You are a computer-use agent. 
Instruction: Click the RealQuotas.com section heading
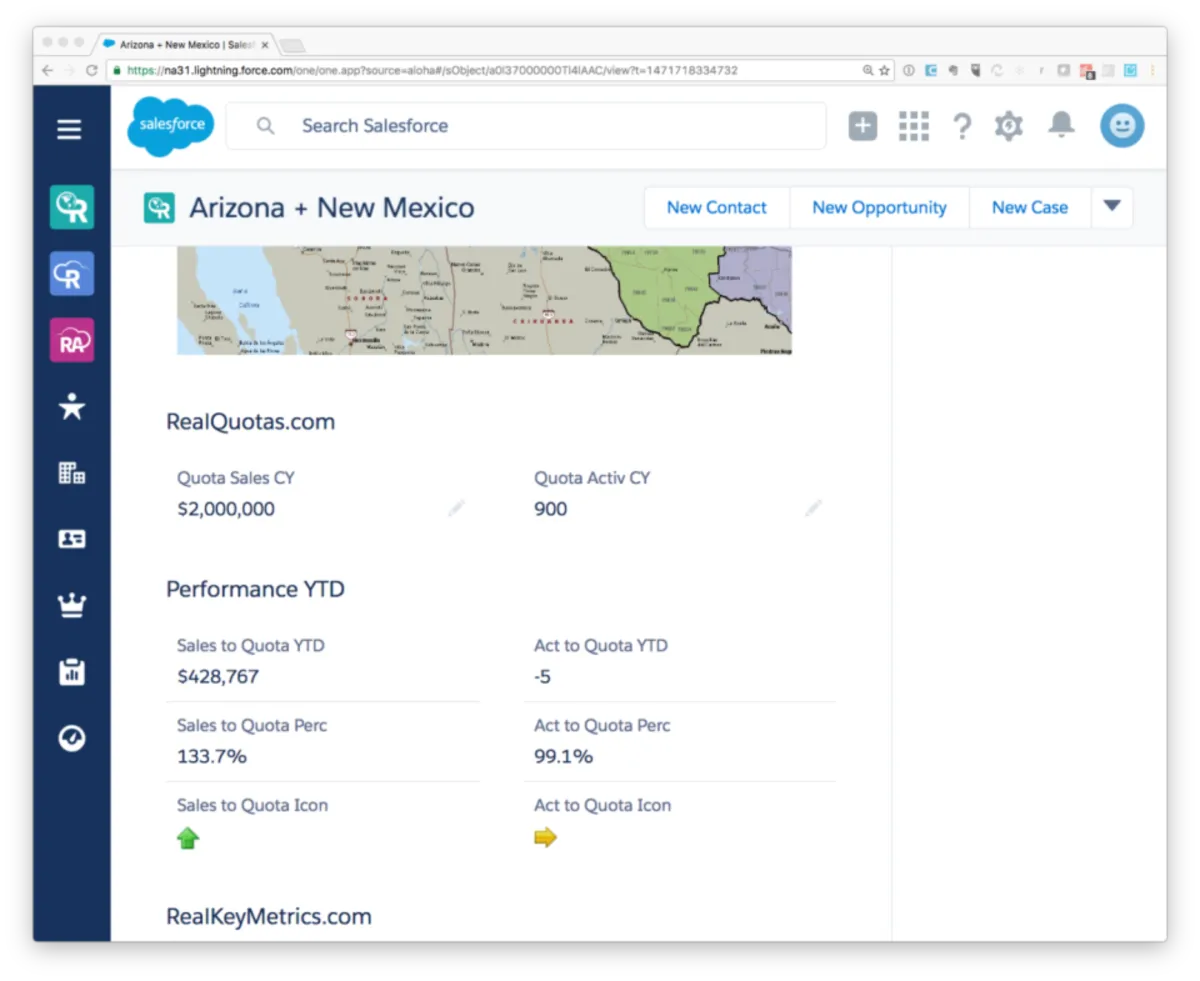click(250, 422)
